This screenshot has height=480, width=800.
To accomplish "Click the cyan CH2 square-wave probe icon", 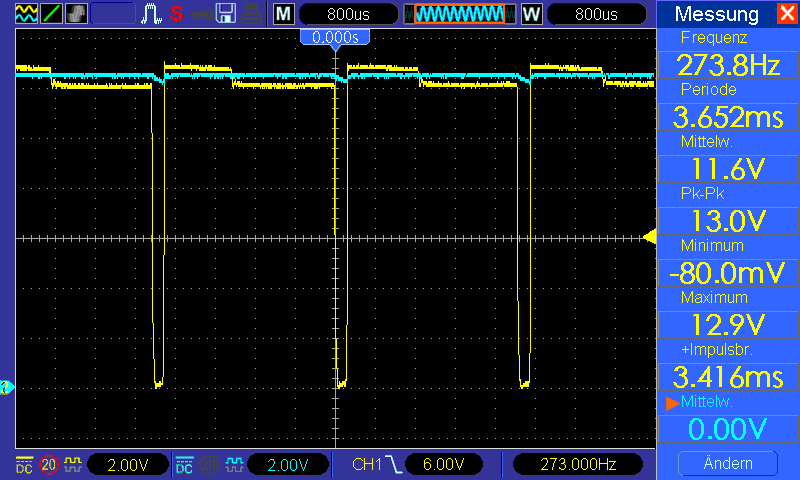I will pyautogui.click(x=234, y=464).
